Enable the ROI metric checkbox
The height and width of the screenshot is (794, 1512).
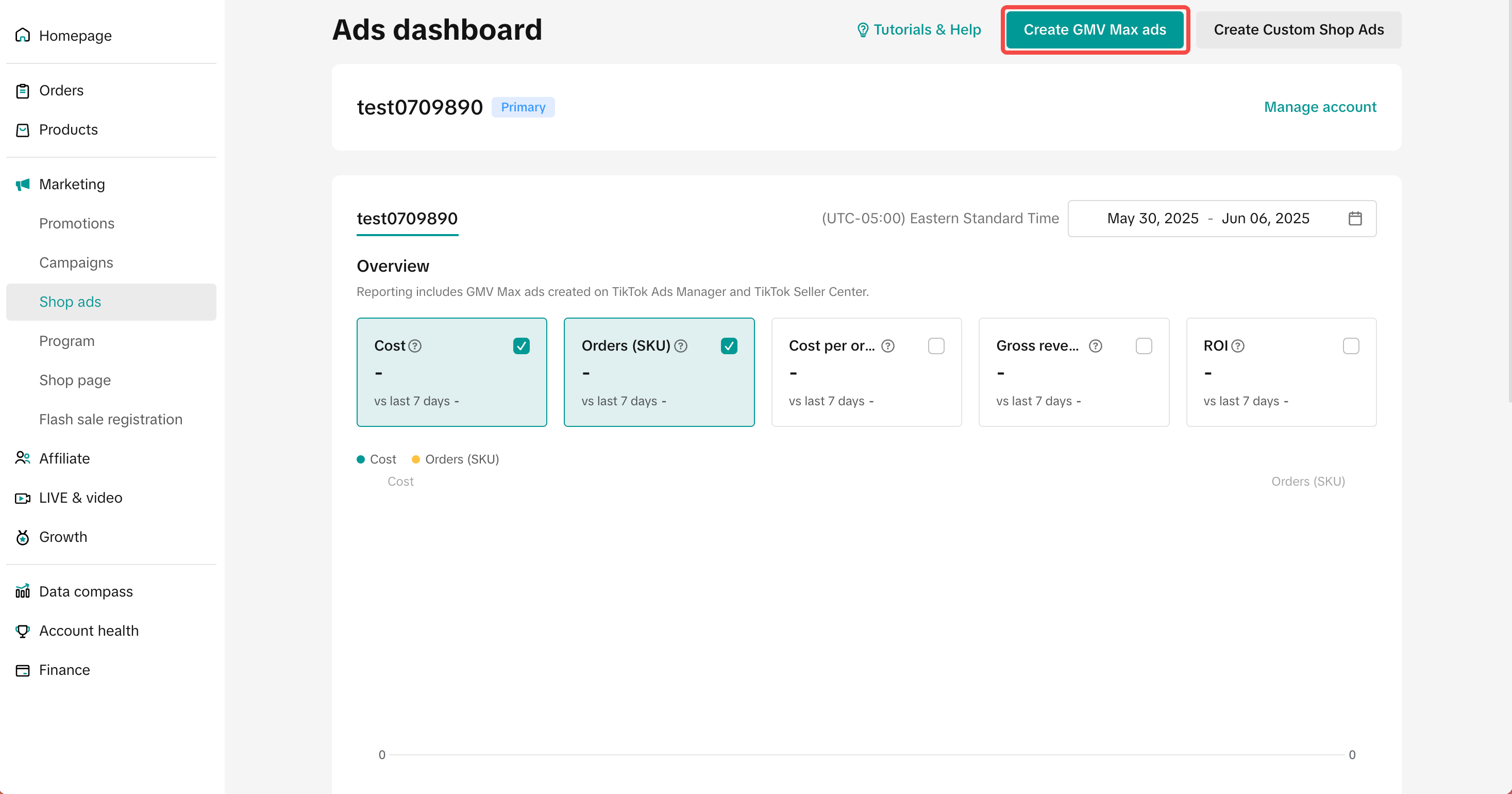[1351, 346]
